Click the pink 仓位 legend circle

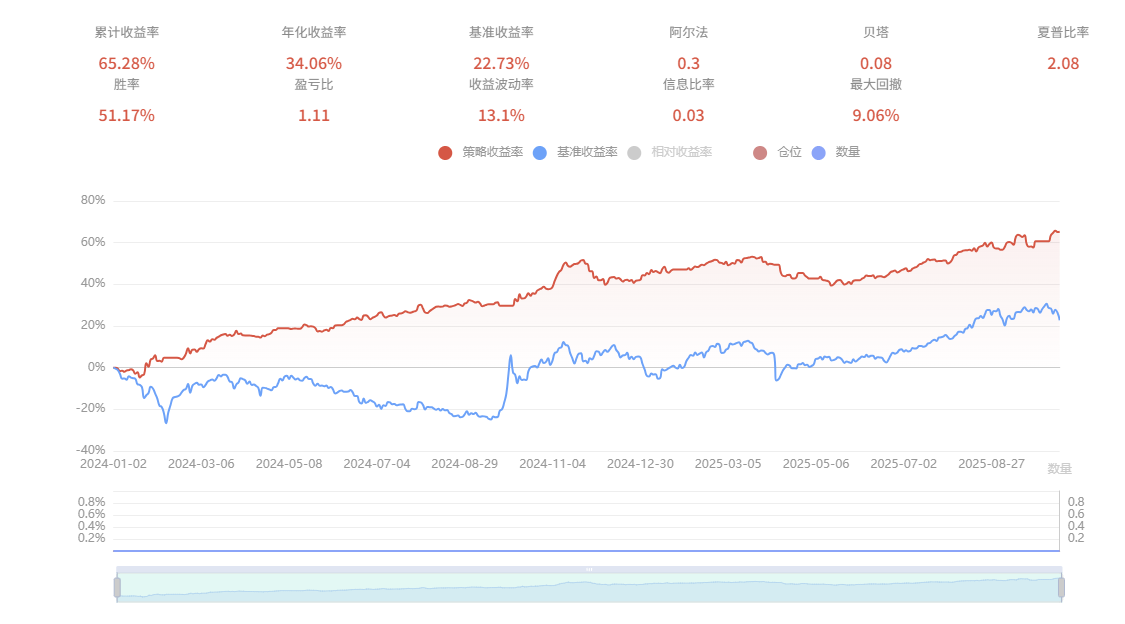(760, 152)
